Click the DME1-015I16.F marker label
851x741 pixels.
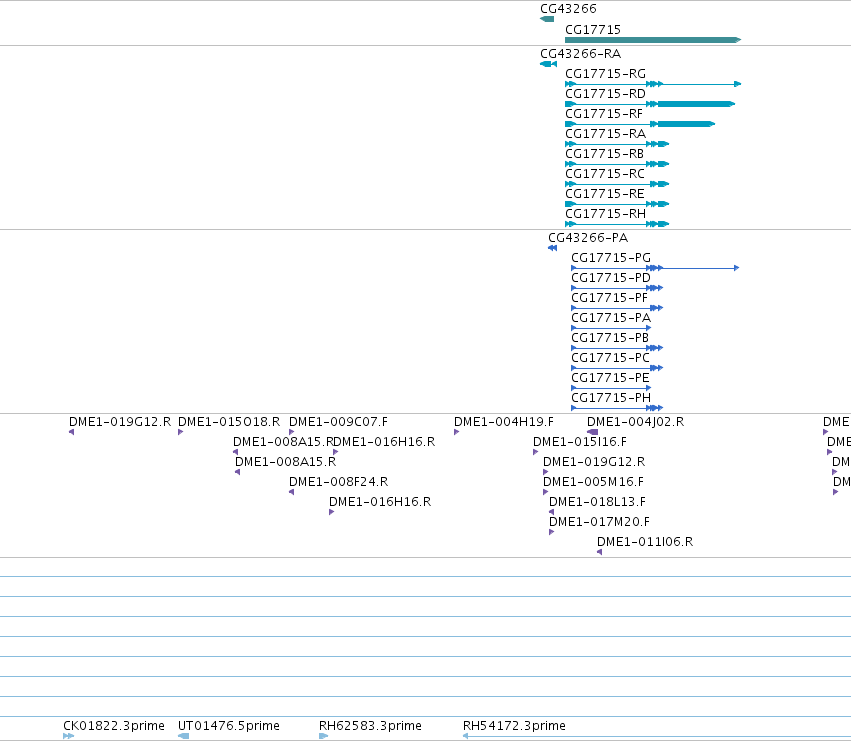pyautogui.click(x=580, y=442)
